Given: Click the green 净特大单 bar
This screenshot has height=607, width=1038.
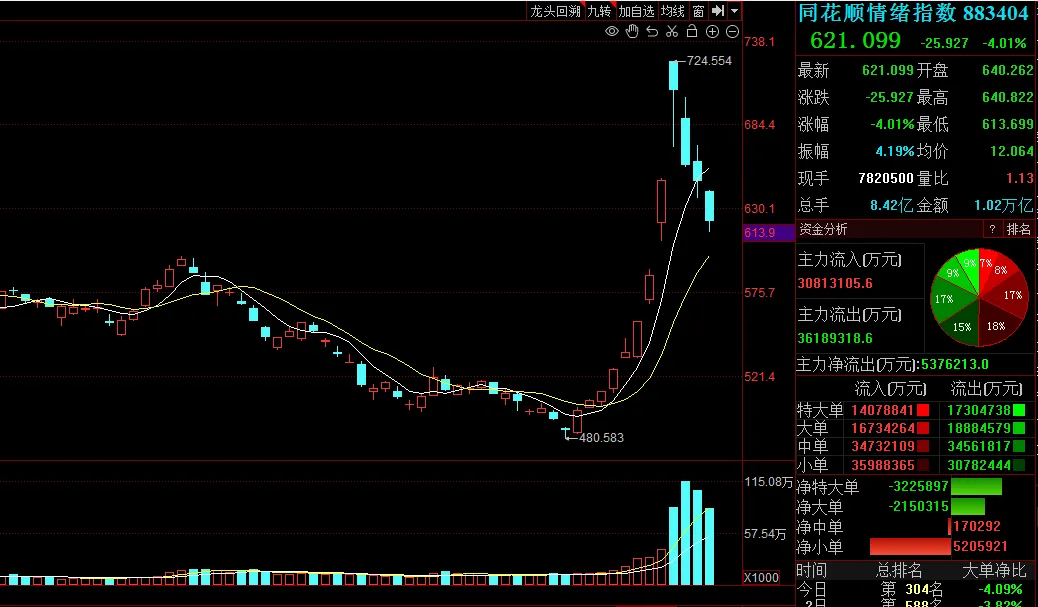Looking at the screenshot, I should click(x=976, y=487).
